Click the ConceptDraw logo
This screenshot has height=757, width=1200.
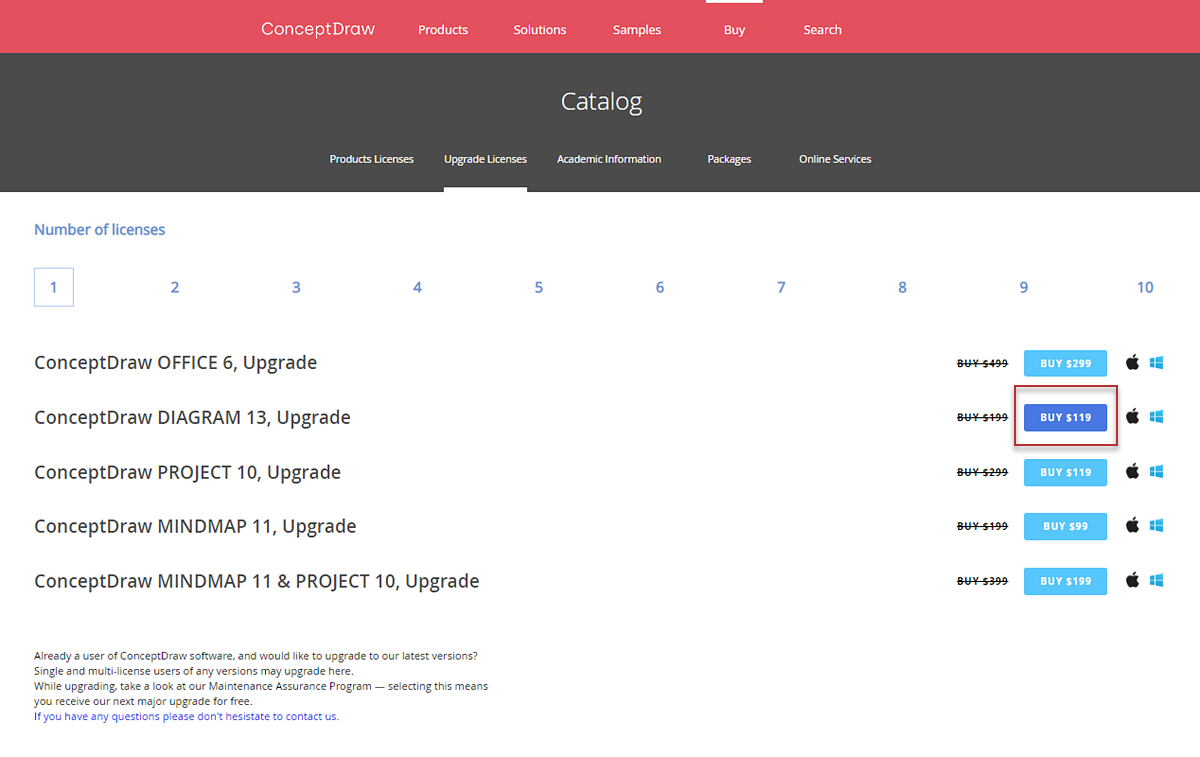(x=318, y=29)
